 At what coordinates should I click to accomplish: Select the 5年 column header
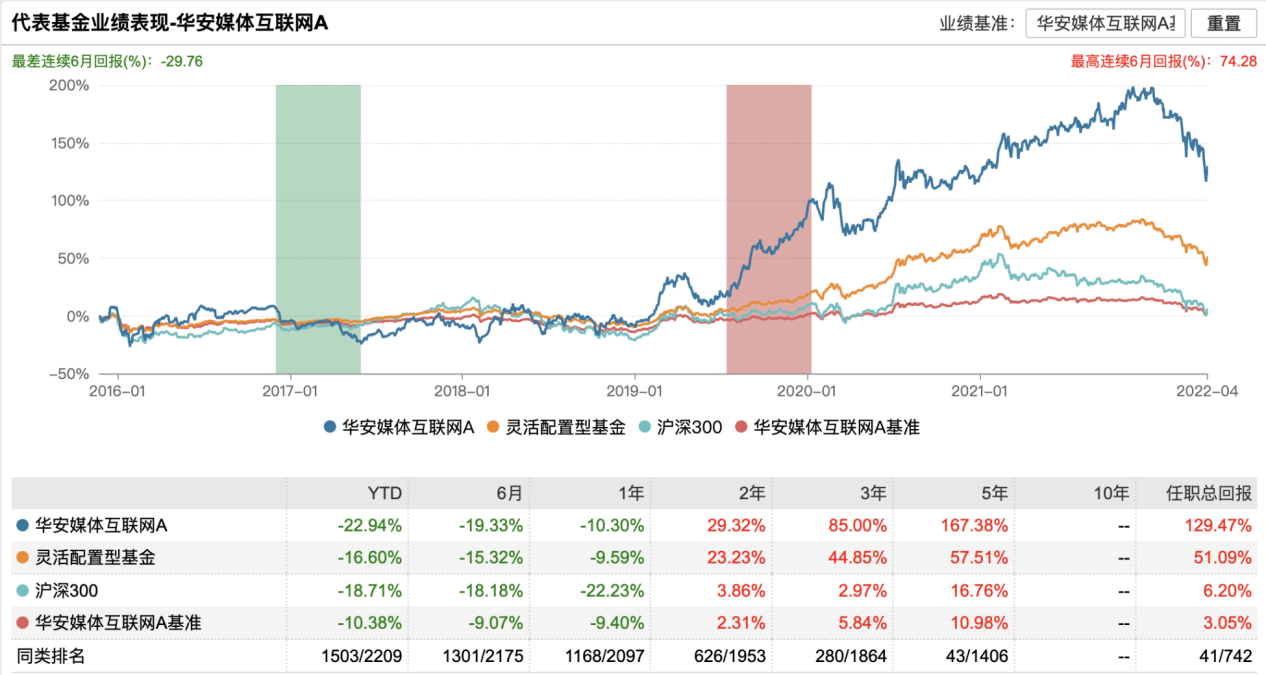point(995,492)
